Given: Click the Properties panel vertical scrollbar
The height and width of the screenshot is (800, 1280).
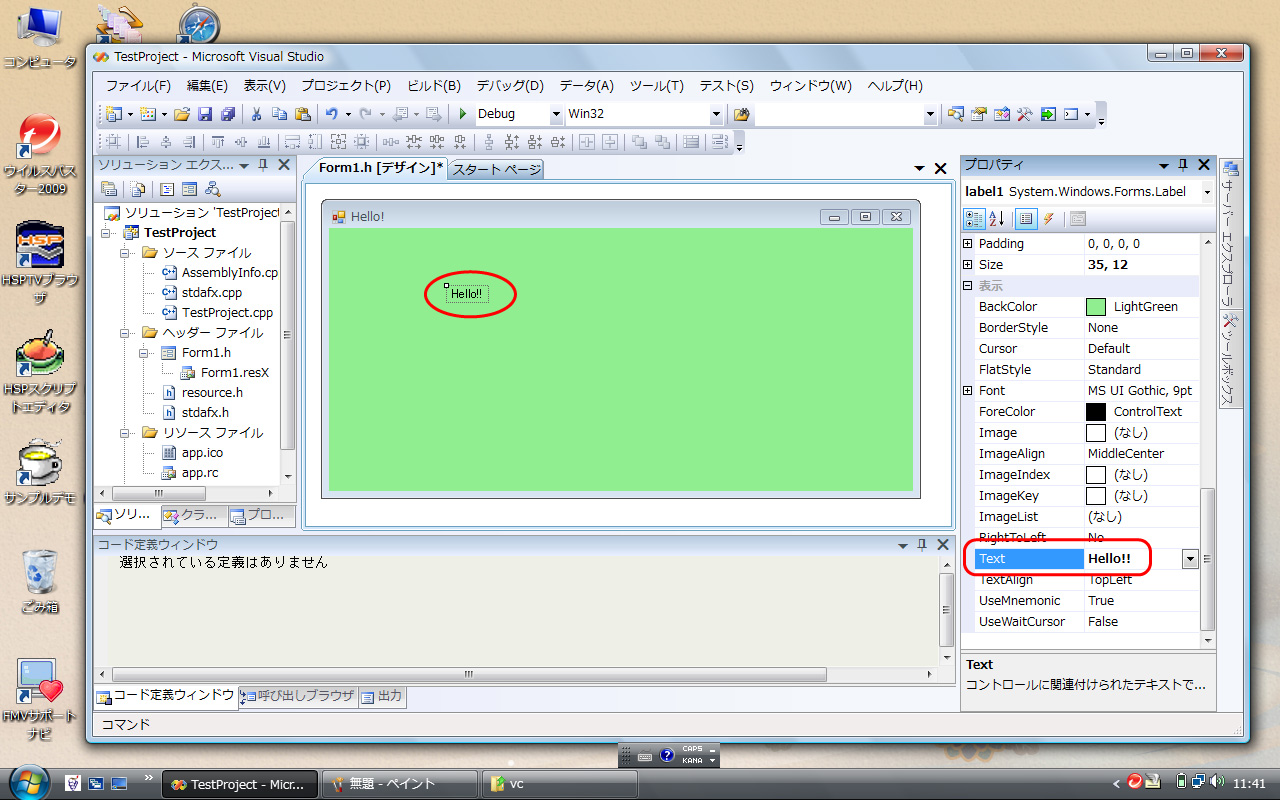Looking at the screenshot, I should (1207, 558).
